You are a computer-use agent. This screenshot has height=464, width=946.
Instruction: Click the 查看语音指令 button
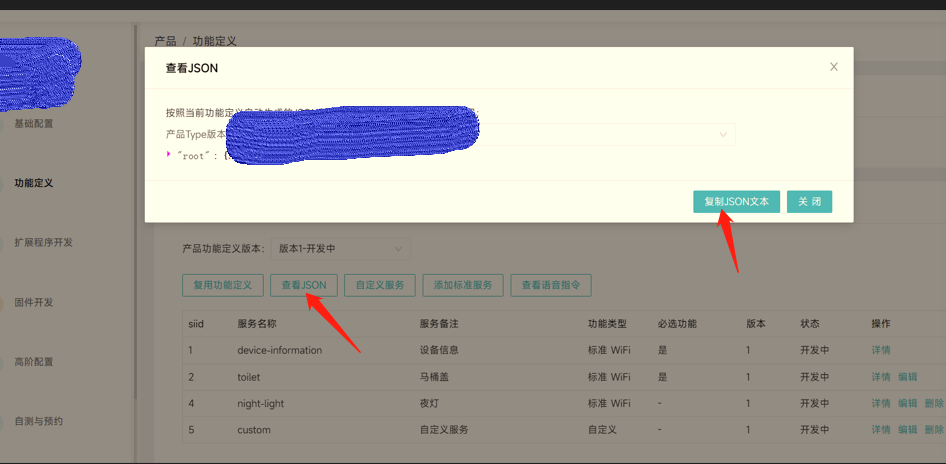(551, 285)
